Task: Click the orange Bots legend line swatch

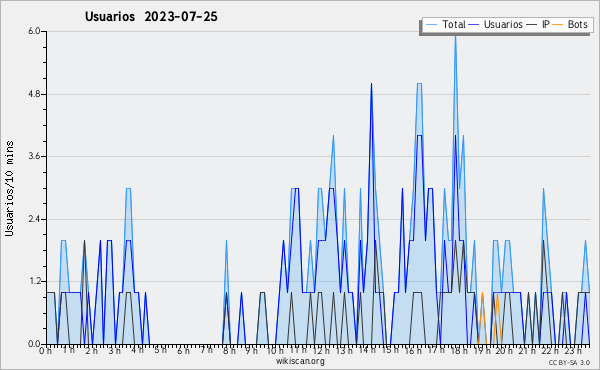Action: 558,25
